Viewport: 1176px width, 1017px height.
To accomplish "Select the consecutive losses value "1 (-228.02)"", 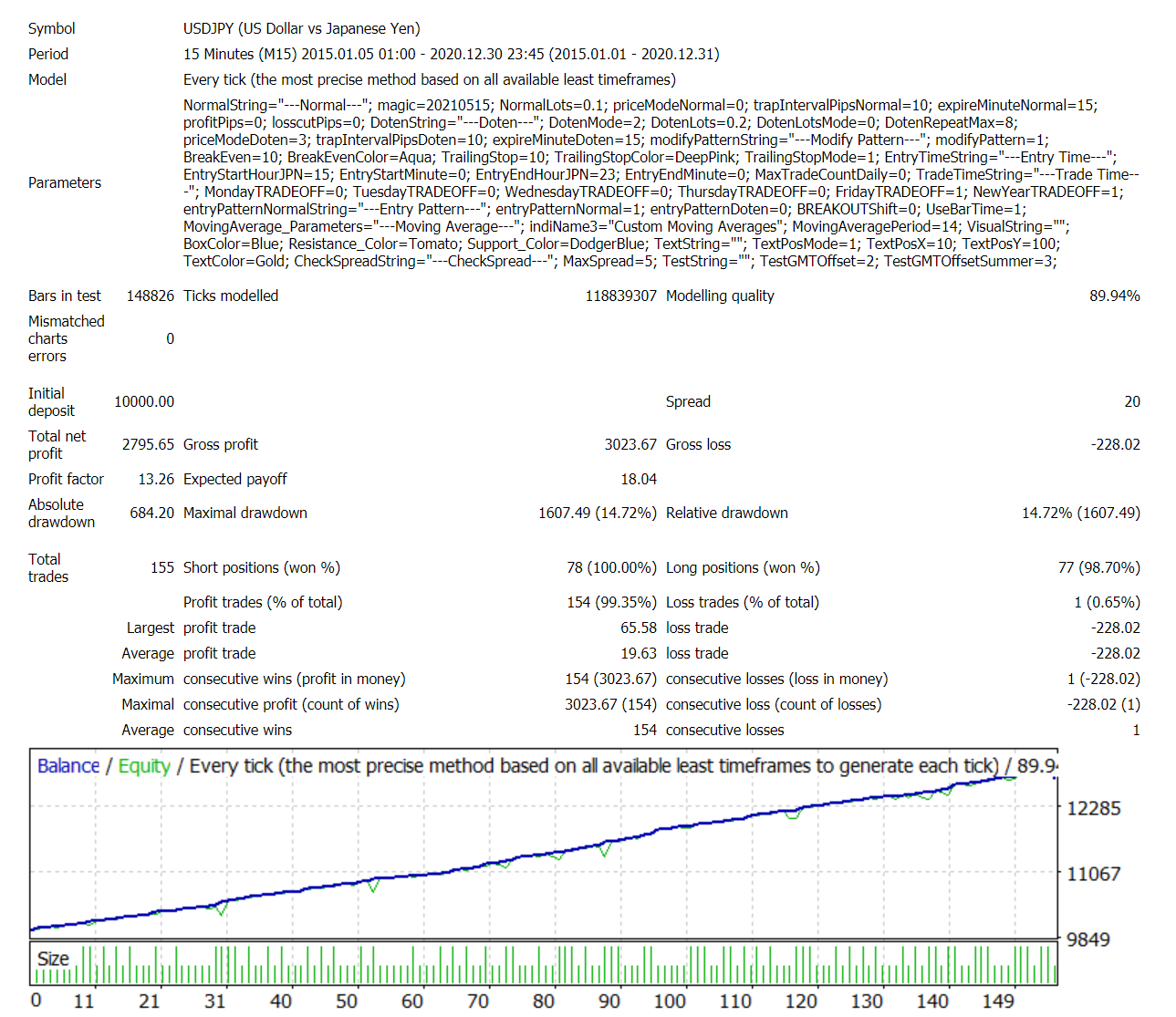I will [x=1104, y=680].
